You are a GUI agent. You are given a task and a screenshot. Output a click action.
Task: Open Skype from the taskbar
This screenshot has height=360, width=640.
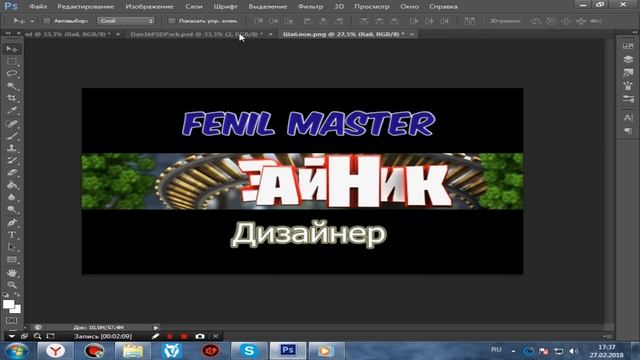coord(249,351)
